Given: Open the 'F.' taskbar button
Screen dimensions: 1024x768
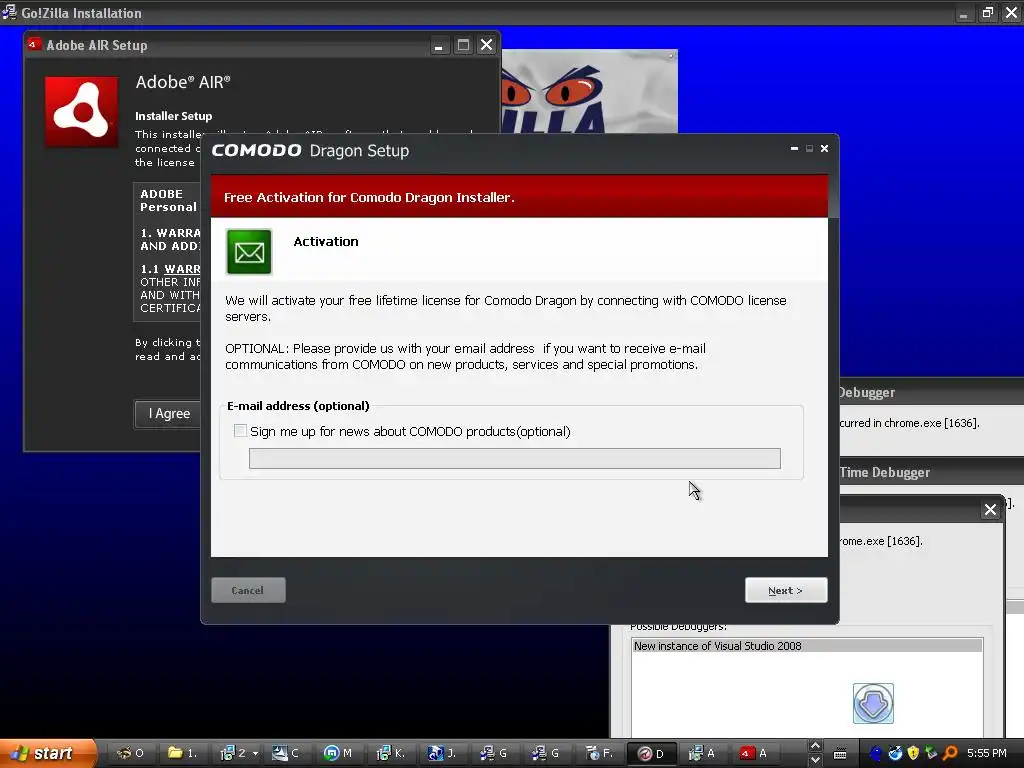Looking at the screenshot, I should pyautogui.click(x=599, y=753).
